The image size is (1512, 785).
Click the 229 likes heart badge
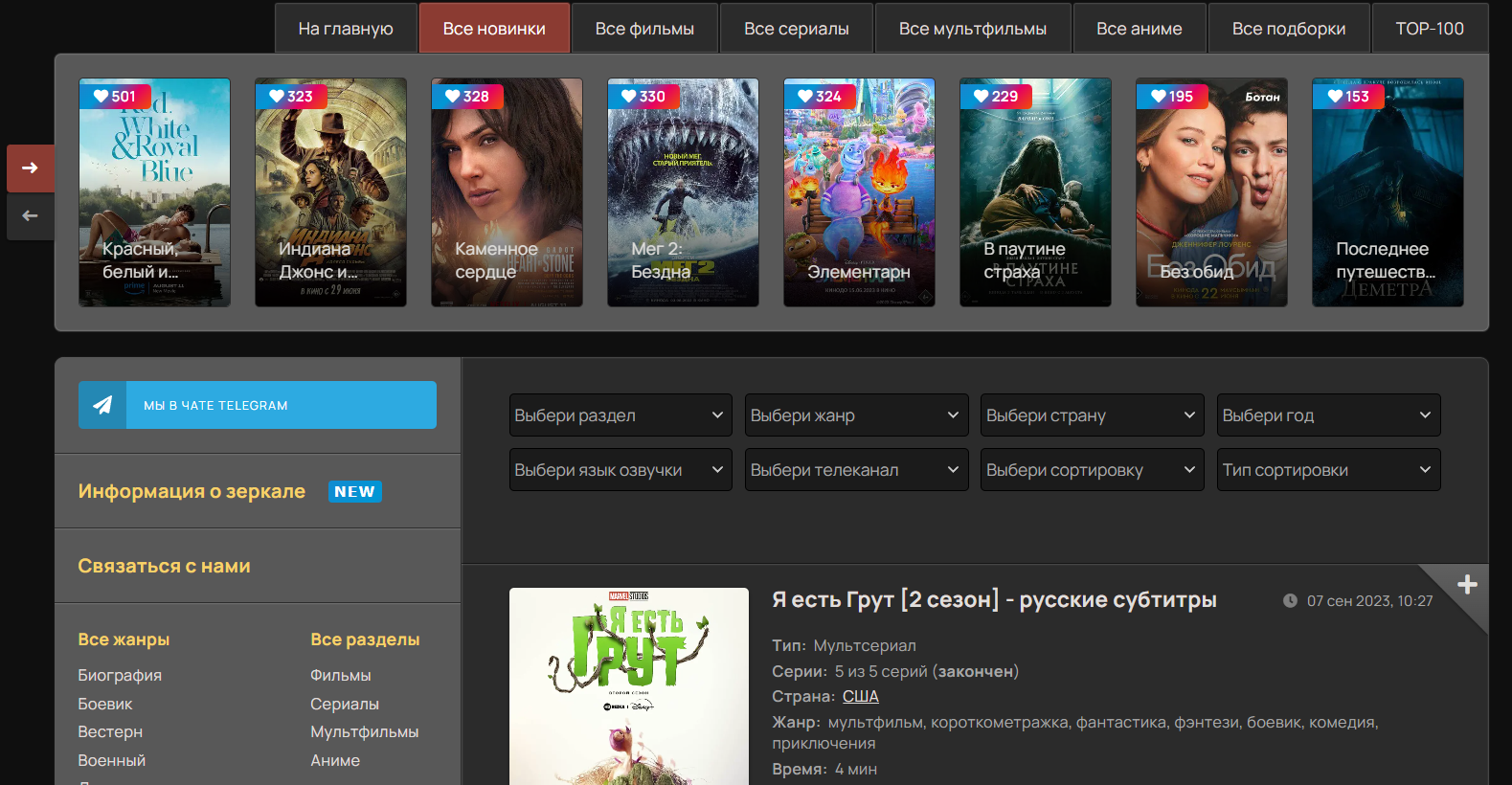pos(996,97)
